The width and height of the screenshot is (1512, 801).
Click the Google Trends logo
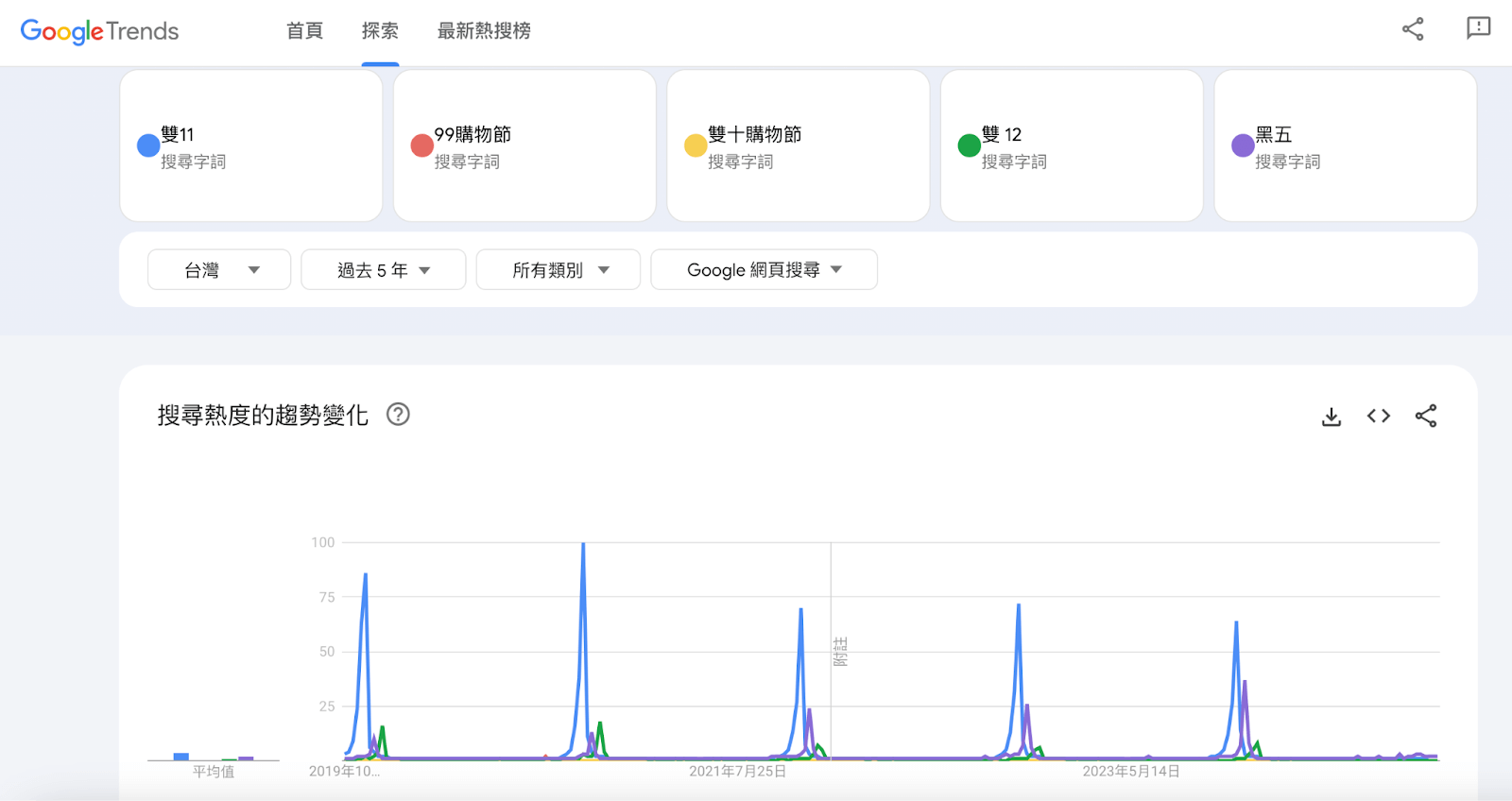click(x=99, y=31)
